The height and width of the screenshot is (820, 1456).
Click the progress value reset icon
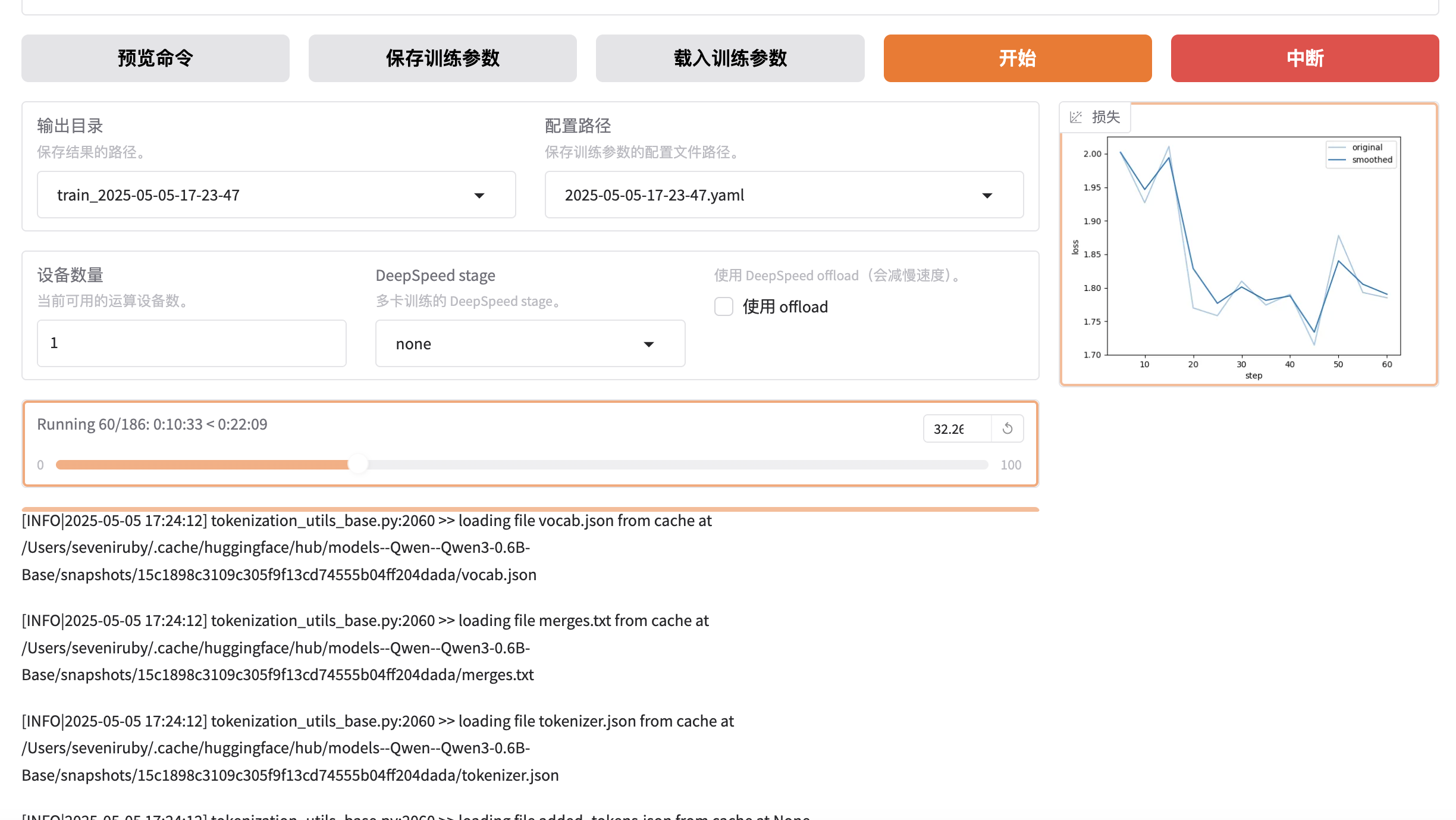coord(1008,428)
